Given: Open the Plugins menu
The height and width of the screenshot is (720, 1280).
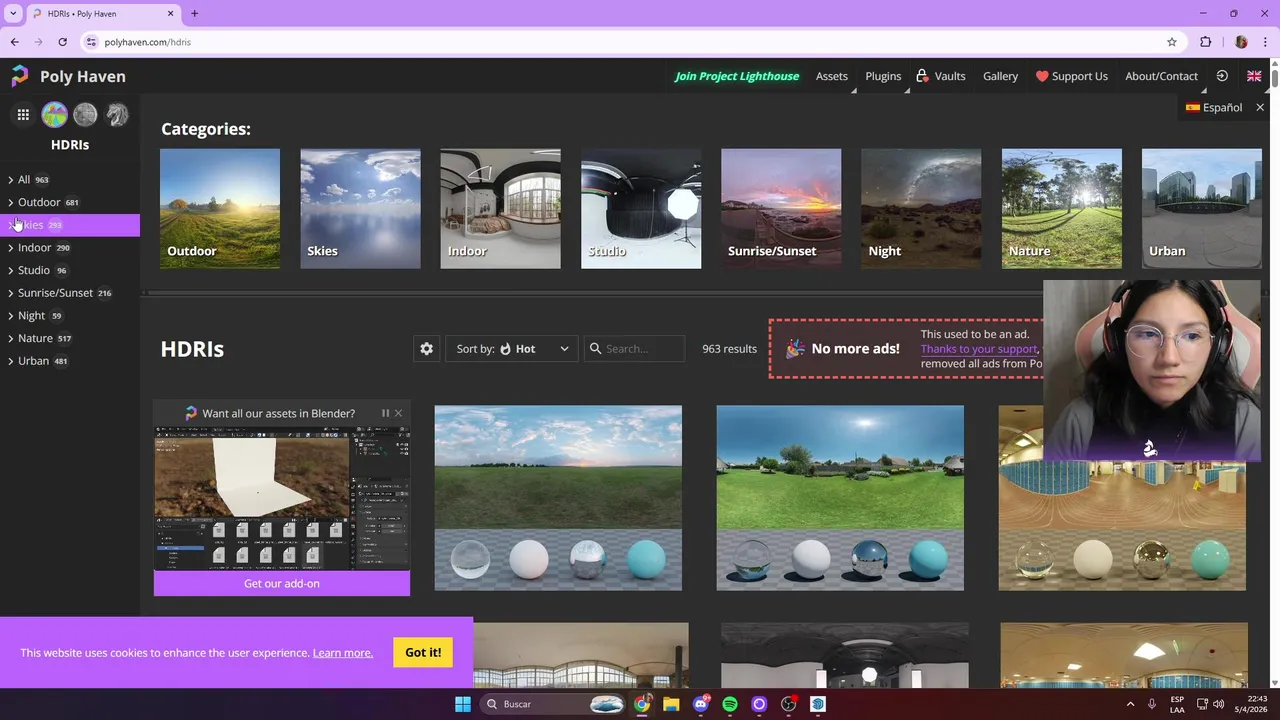Looking at the screenshot, I should (x=883, y=76).
